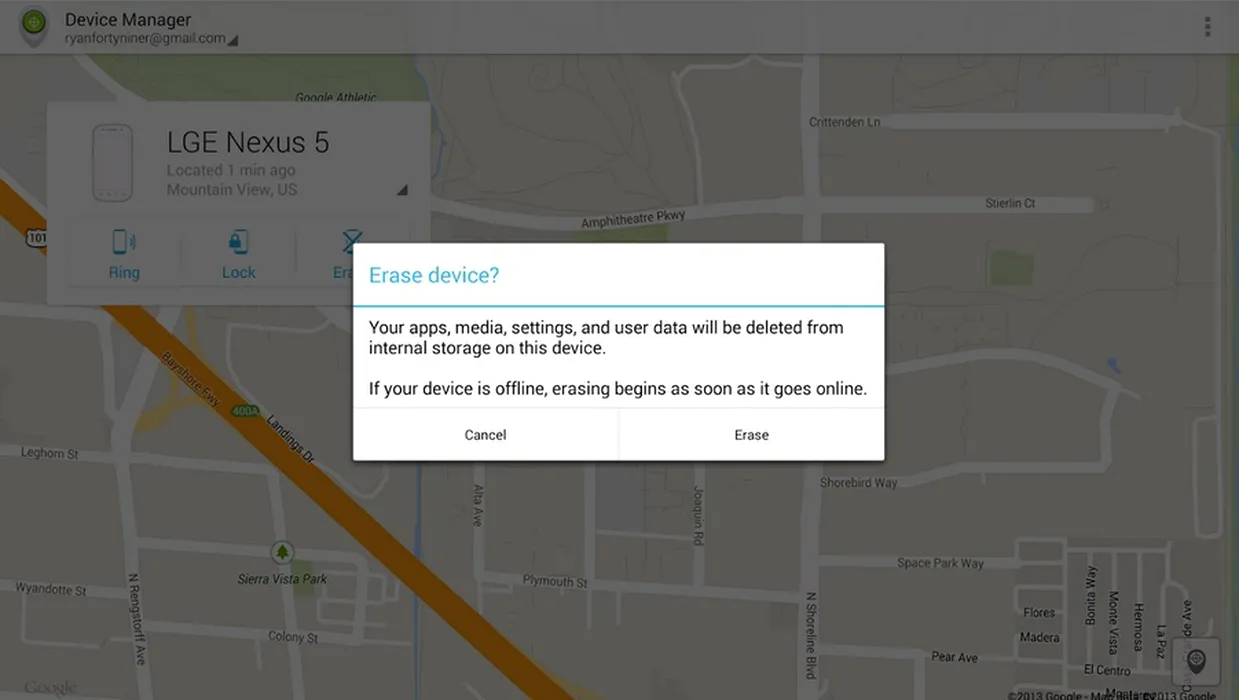
Task: Expand the ryanfortyniner@gmail.com account dropdown
Action: coord(232,40)
